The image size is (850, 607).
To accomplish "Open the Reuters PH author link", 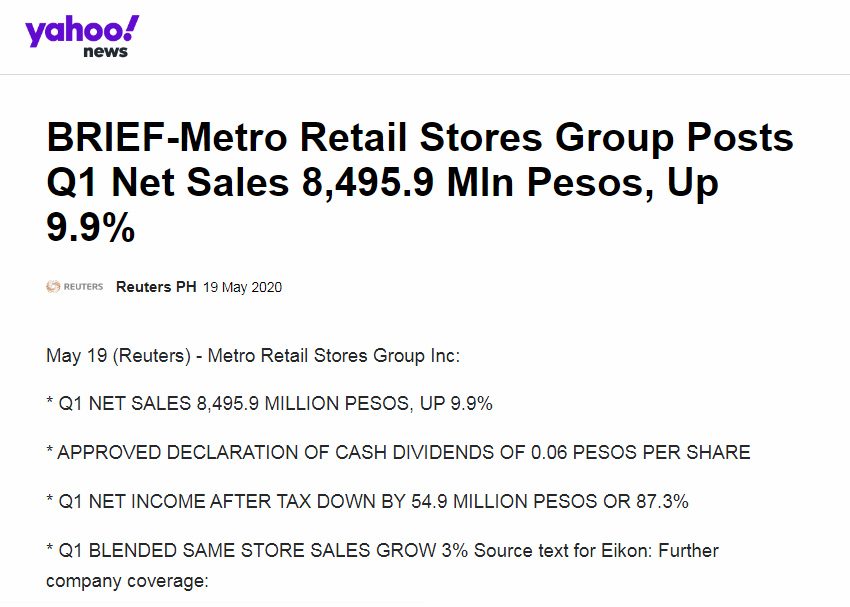I will 156,287.
